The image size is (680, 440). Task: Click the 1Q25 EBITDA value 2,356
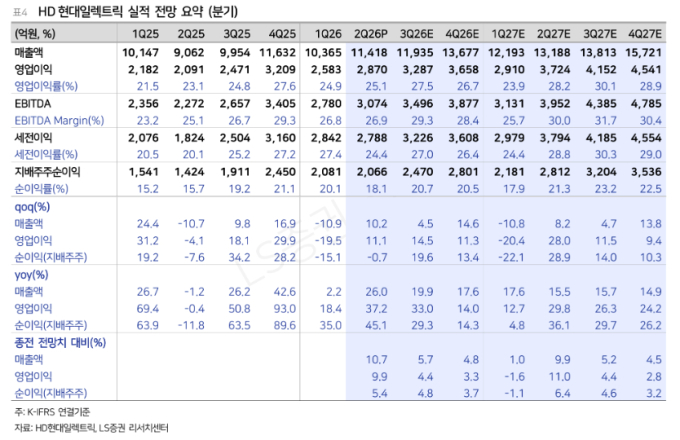point(144,104)
